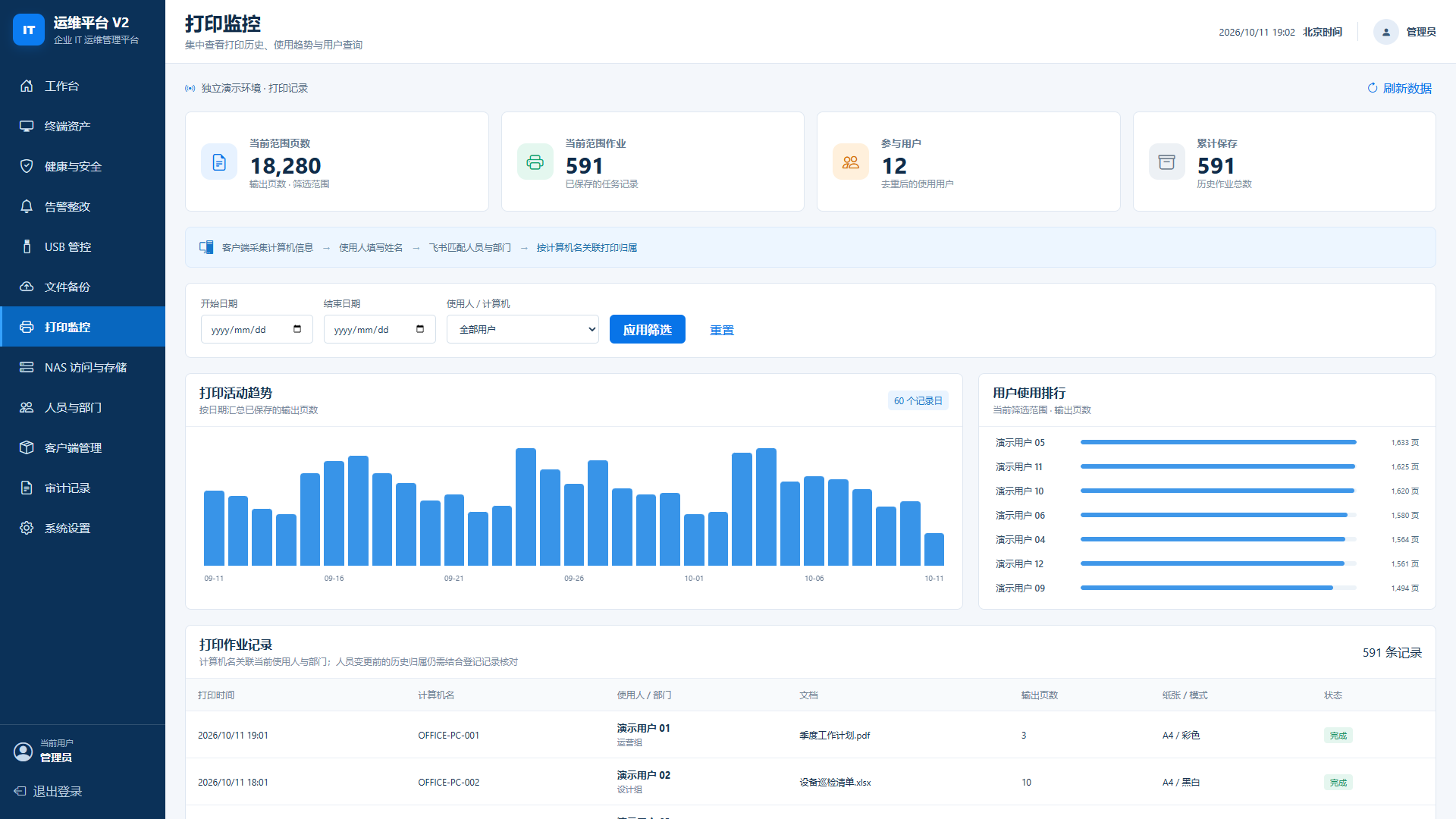The height and width of the screenshot is (819, 1456).
Task: Click the 演示用户 05 usage bar
Action: (1219, 442)
